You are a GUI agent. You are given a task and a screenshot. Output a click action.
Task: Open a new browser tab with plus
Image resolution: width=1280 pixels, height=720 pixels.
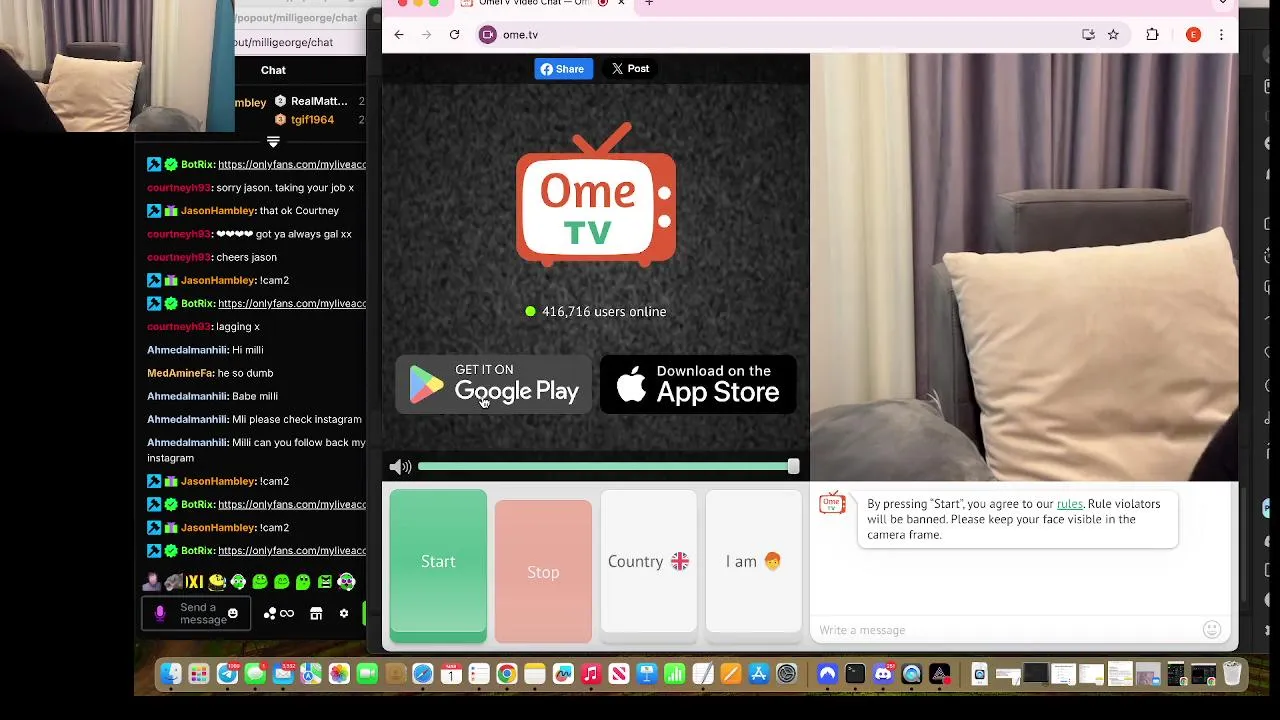(x=649, y=3)
